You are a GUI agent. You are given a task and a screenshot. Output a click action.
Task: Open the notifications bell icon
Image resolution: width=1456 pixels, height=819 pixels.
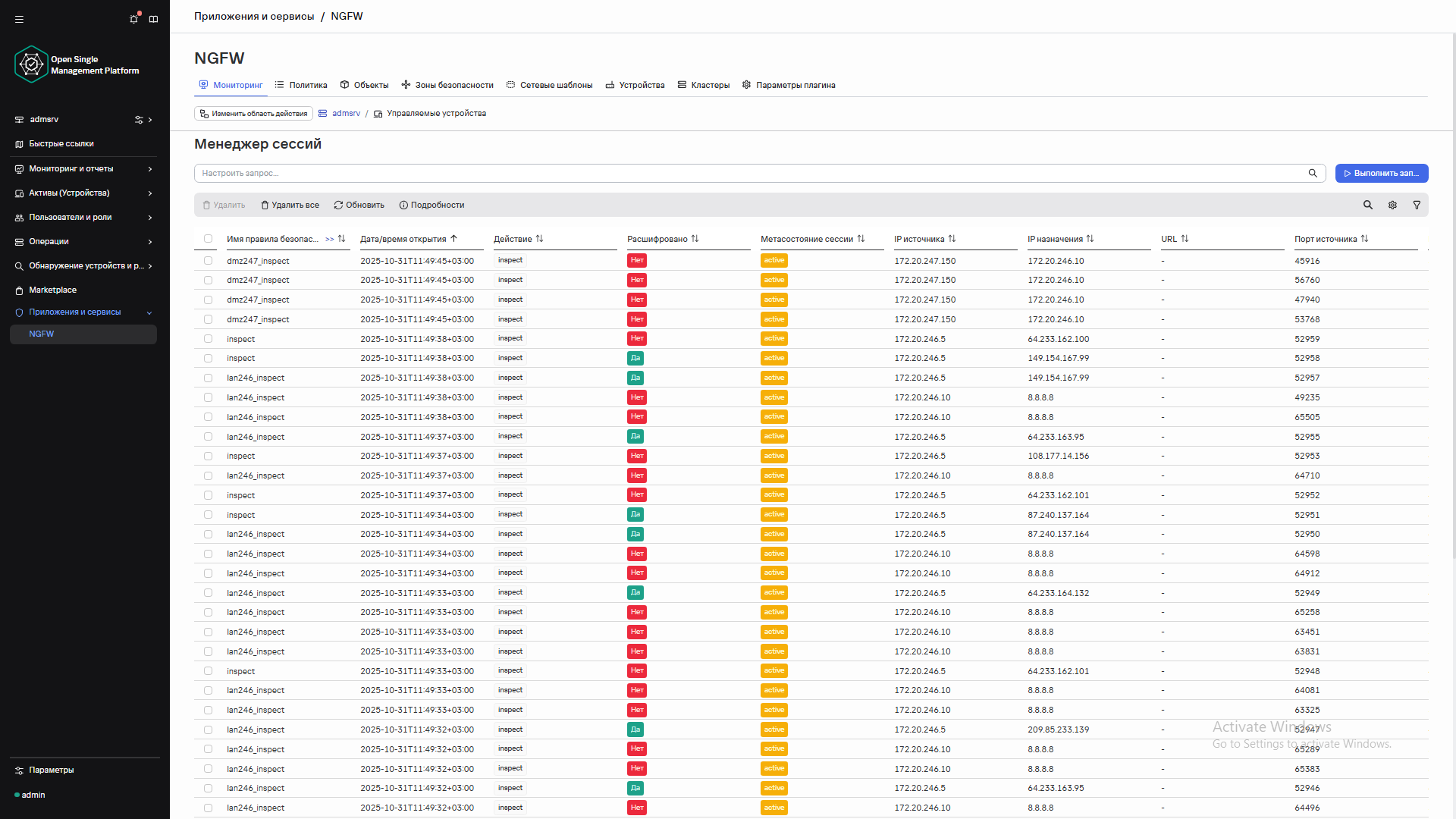pyautogui.click(x=134, y=19)
